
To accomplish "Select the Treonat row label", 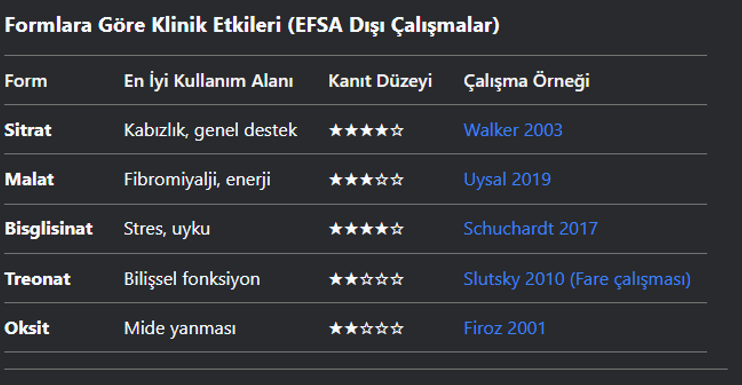I will 37,279.
